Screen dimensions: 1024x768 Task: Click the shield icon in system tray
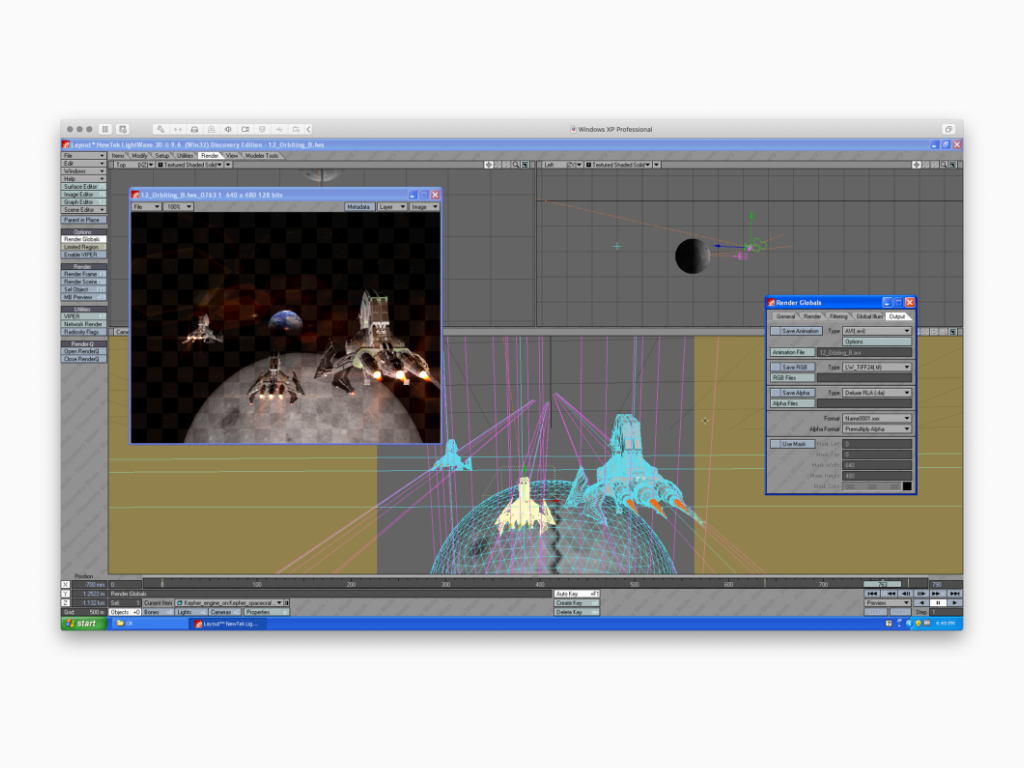pyautogui.click(x=918, y=624)
